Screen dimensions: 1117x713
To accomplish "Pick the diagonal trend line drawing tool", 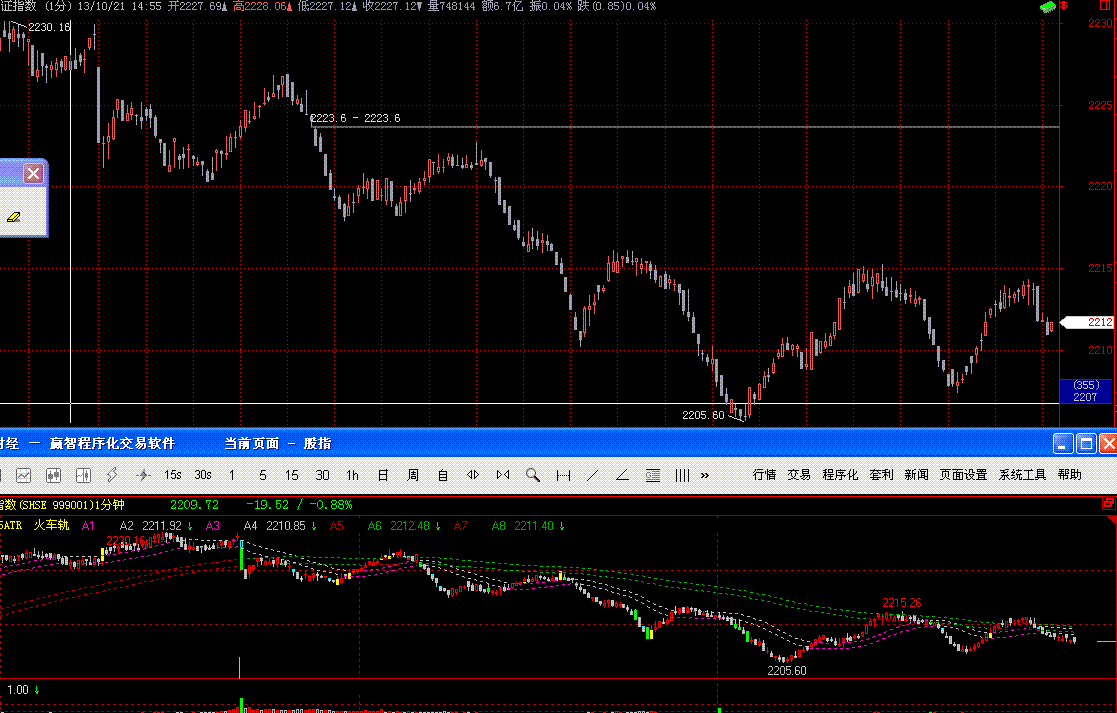I will point(592,475).
